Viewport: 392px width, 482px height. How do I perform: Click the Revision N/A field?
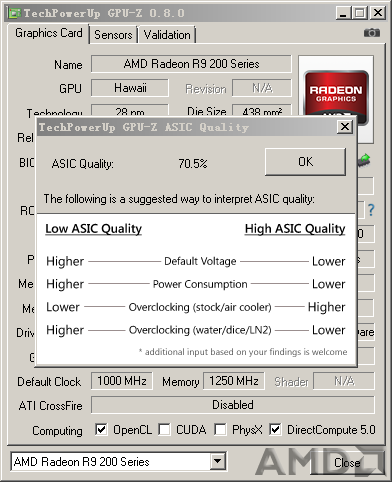(262, 88)
